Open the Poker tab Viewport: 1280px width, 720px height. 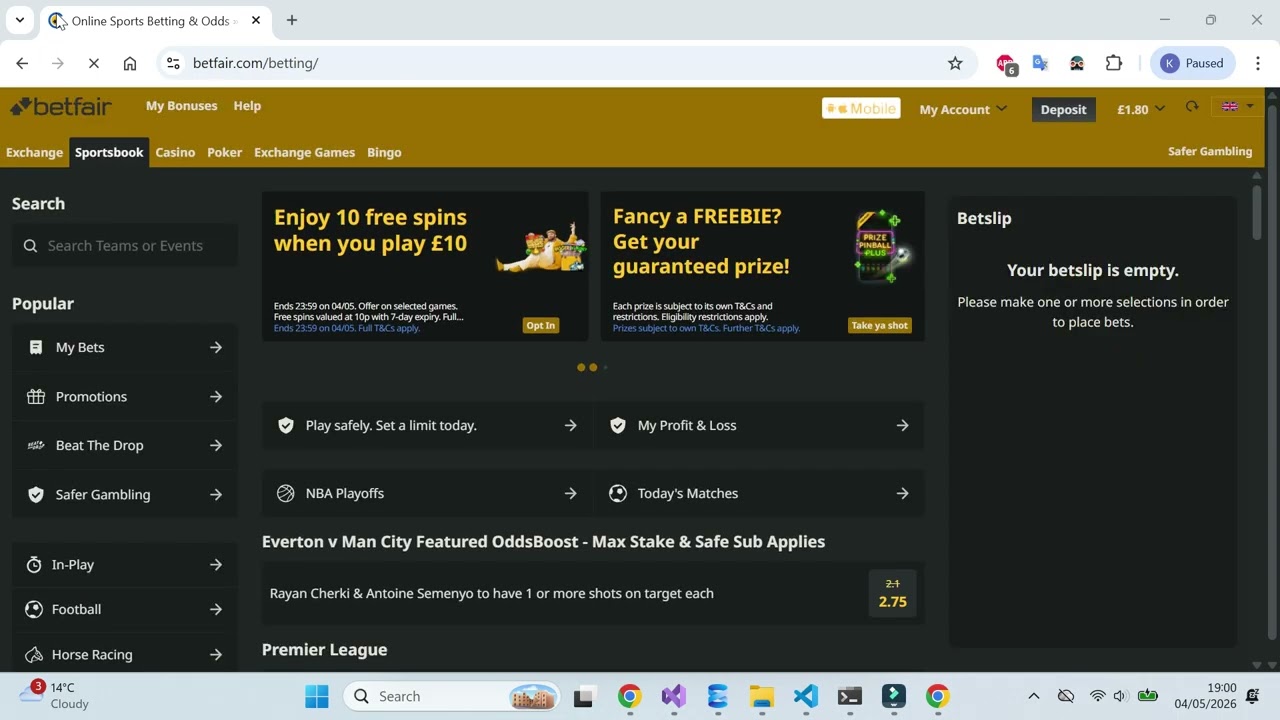(x=224, y=152)
